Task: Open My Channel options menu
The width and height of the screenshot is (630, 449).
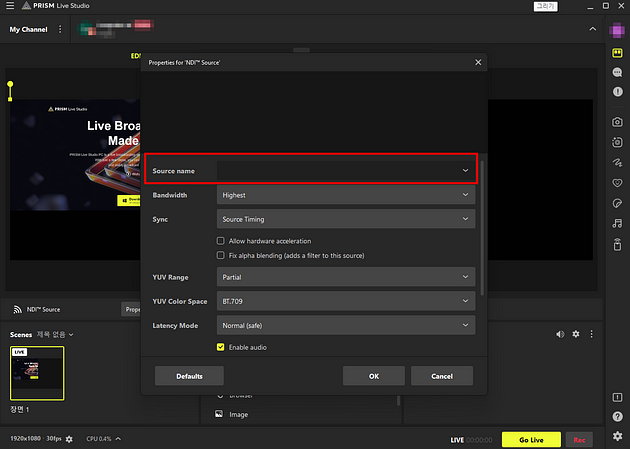Action: [x=60, y=29]
